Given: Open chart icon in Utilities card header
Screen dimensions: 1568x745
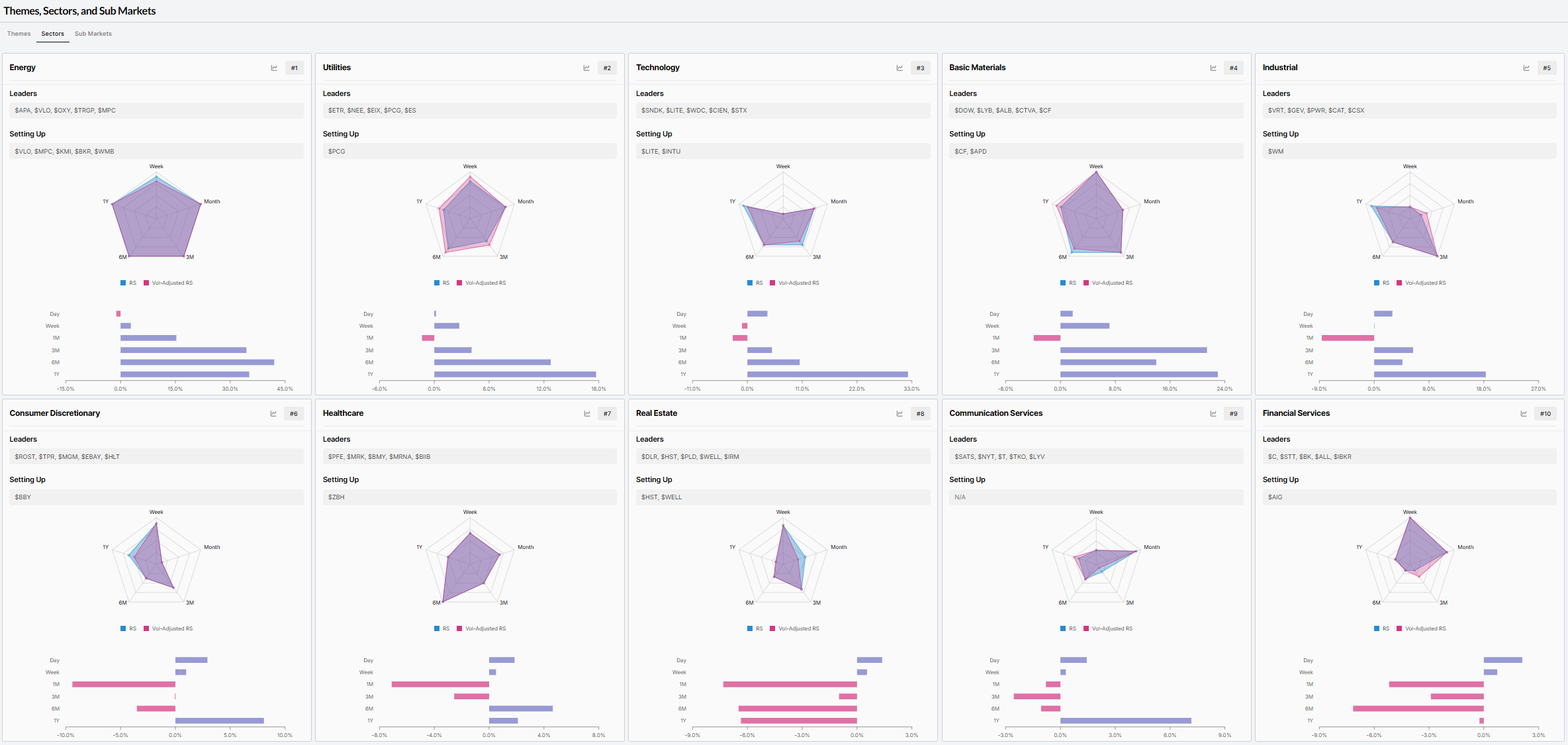Looking at the screenshot, I should [586, 68].
